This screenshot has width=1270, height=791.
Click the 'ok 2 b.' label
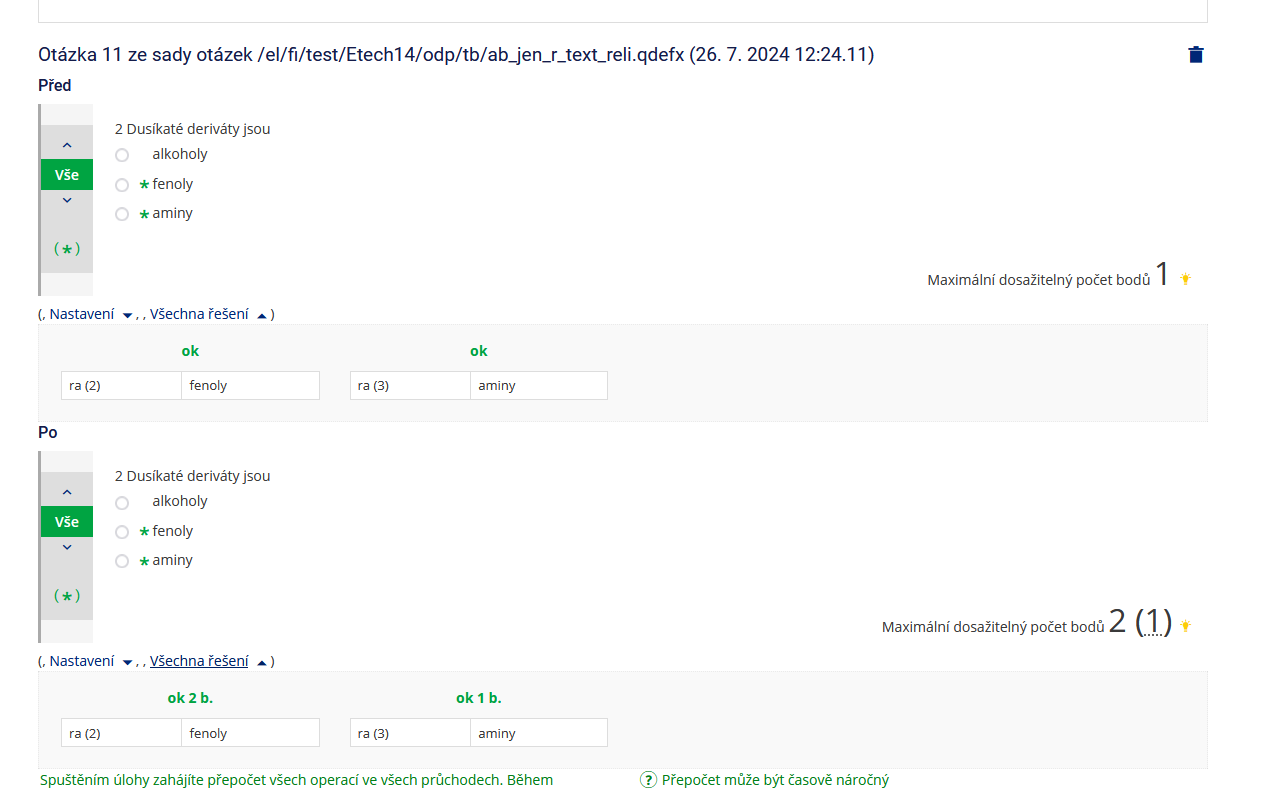pyautogui.click(x=190, y=698)
